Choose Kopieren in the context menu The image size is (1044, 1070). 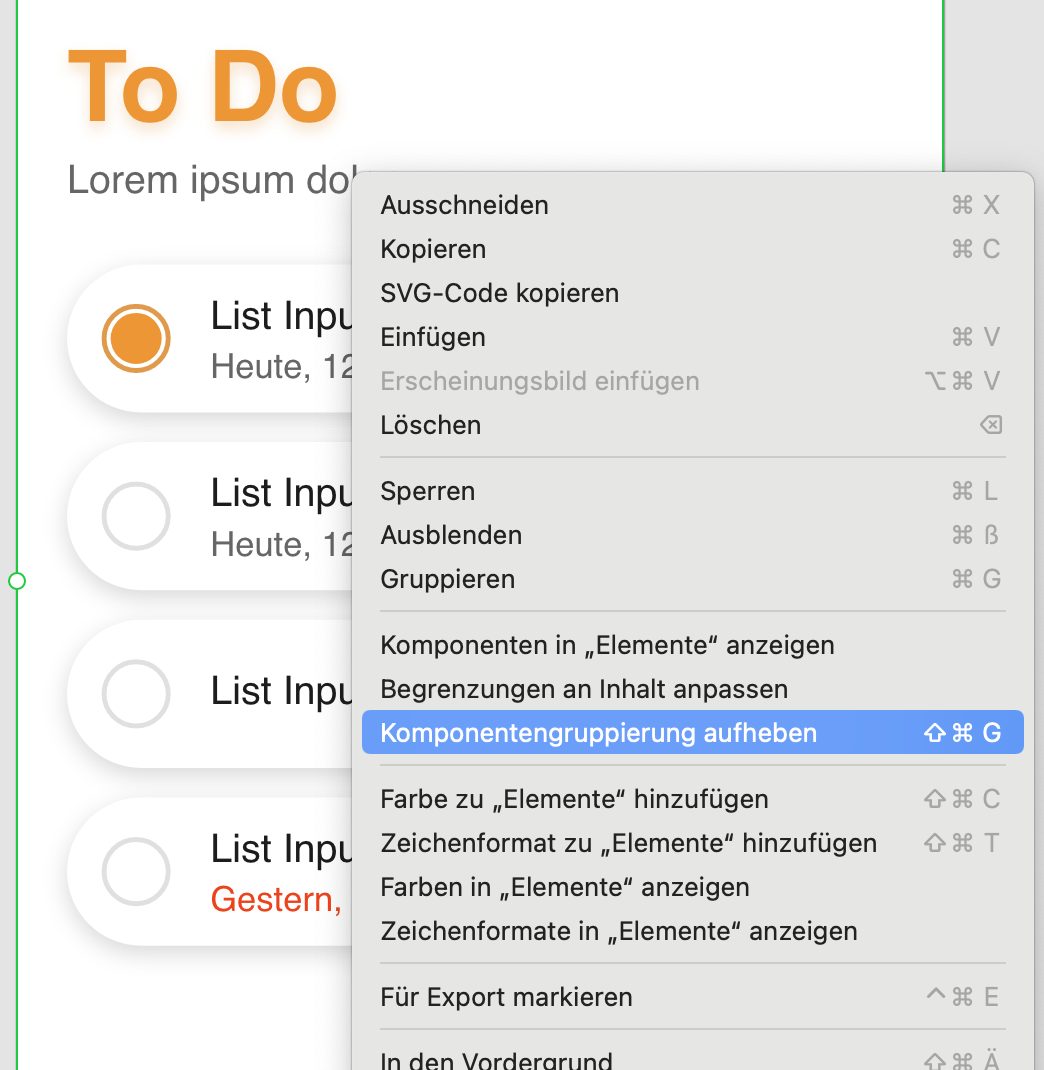(693, 249)
